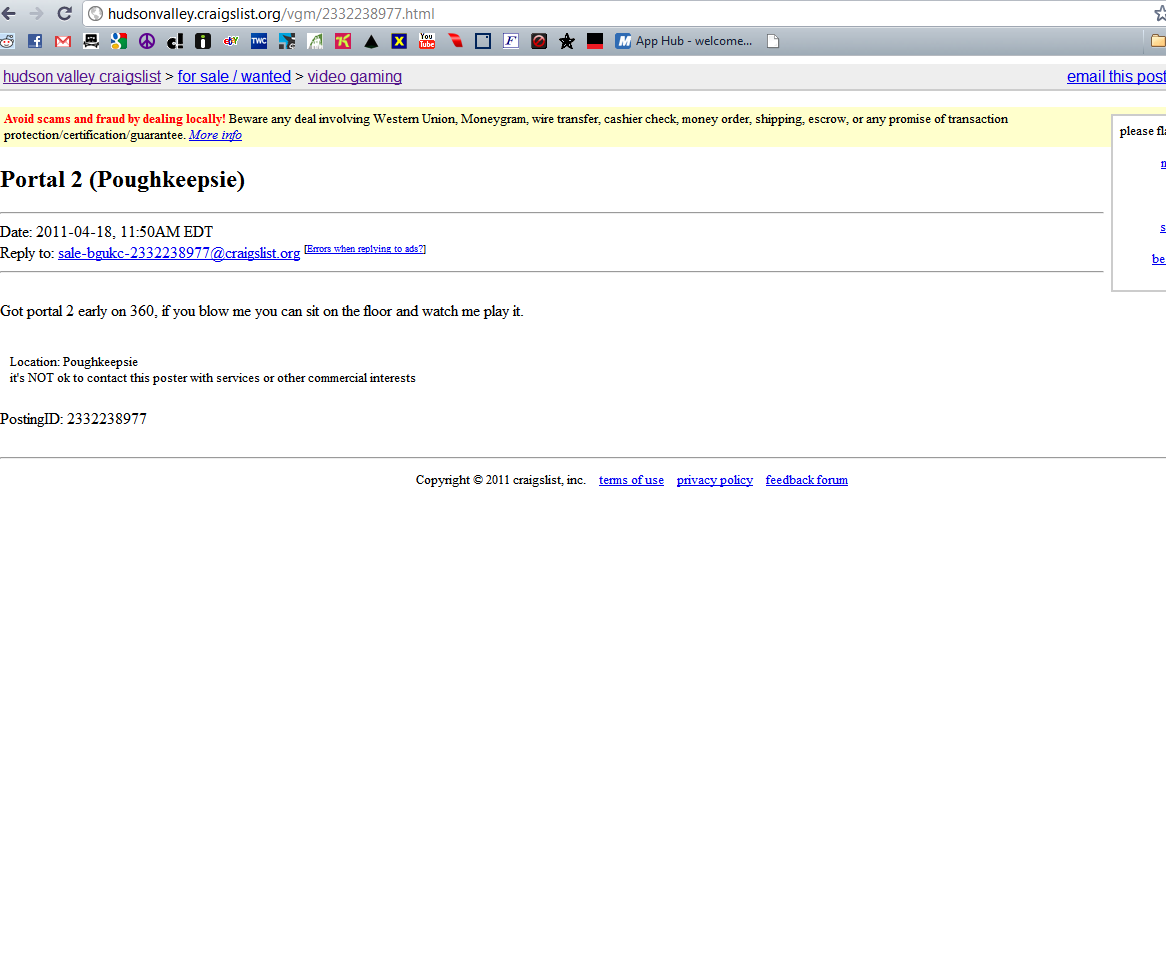Go back using the browser back arrow
Screen dimensions: 1166x954
pos(9,14)
